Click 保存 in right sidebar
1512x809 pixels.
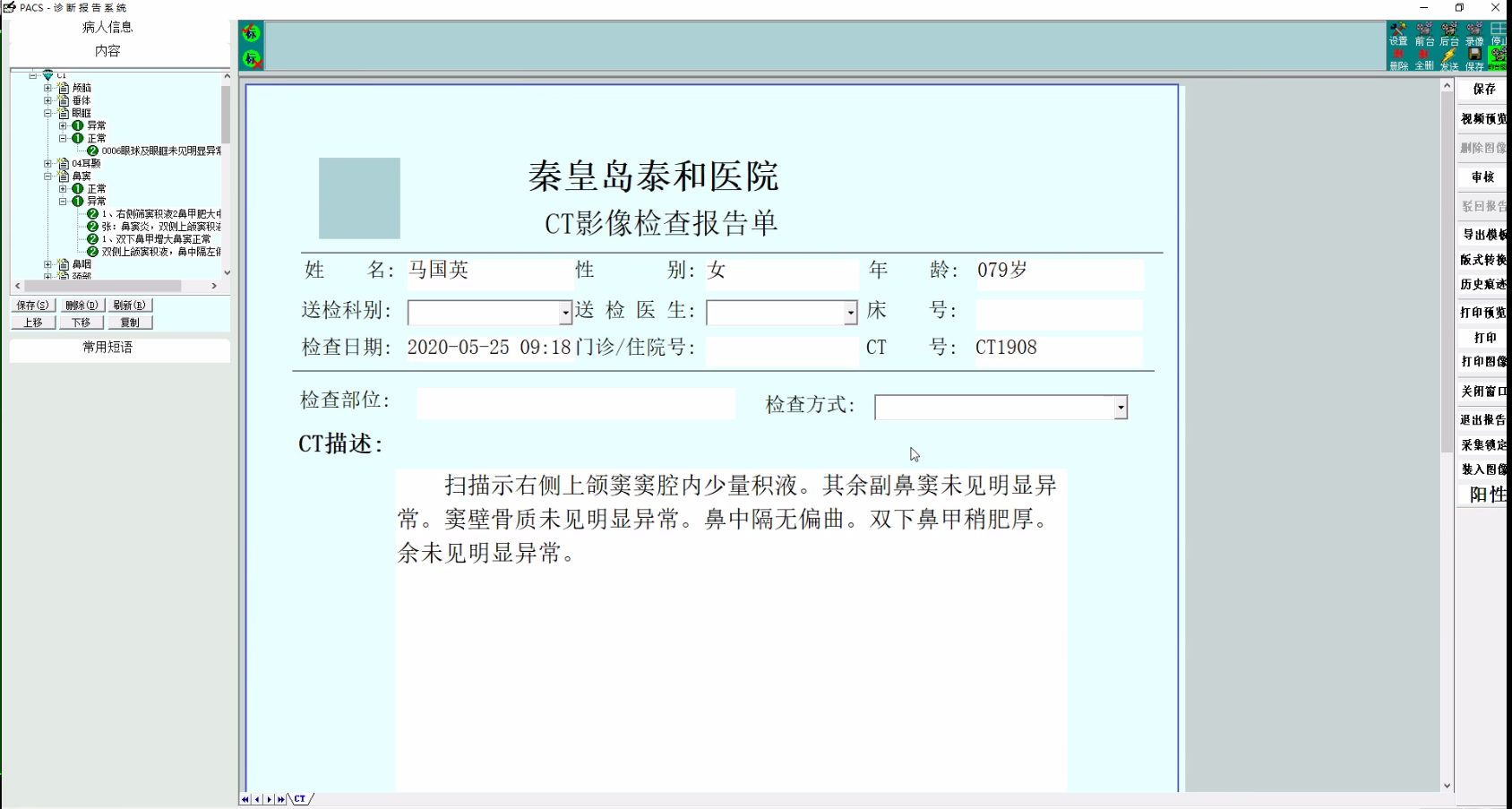point(1483,90)
